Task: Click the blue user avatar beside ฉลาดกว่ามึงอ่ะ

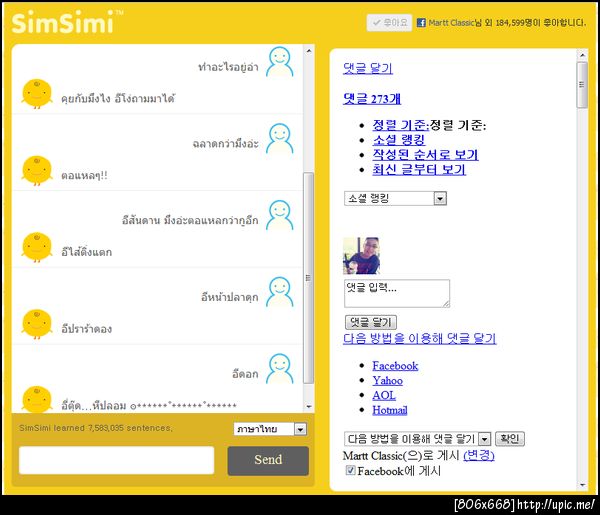Action: click(280, 139)
